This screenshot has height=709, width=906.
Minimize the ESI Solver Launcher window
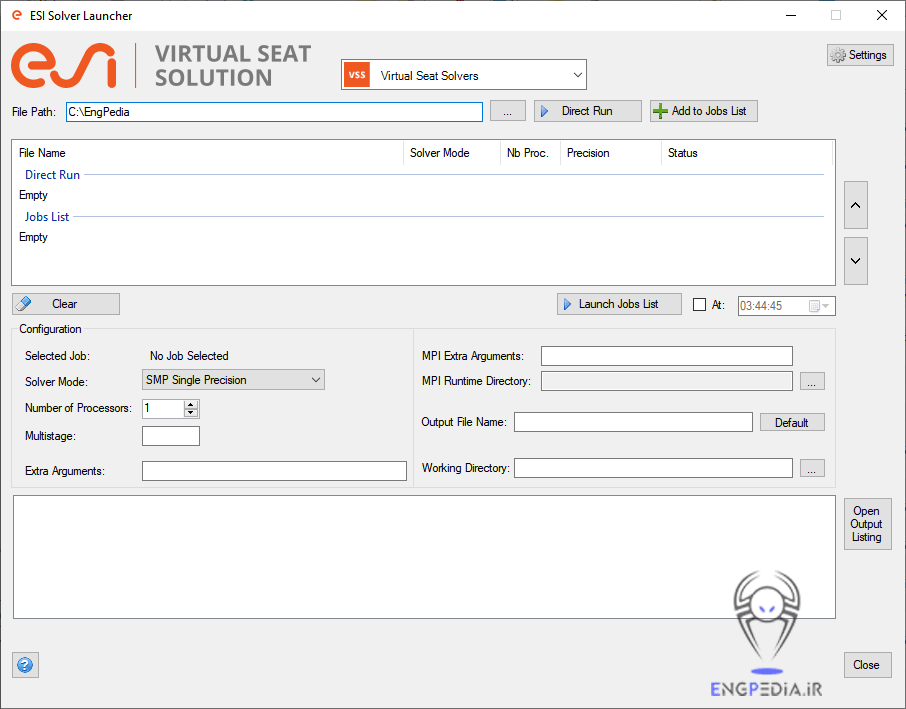(791, 16)
